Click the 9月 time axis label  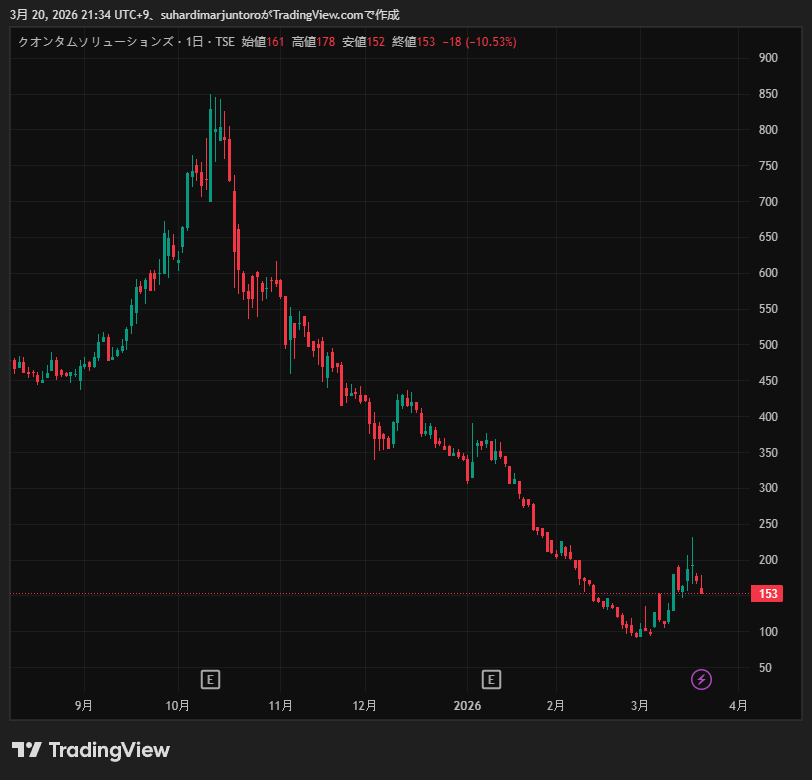[x=84, y=705]
